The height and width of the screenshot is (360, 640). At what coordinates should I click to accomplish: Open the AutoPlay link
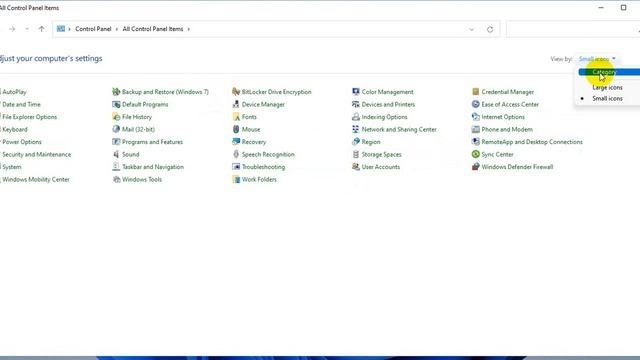[14, 92]
